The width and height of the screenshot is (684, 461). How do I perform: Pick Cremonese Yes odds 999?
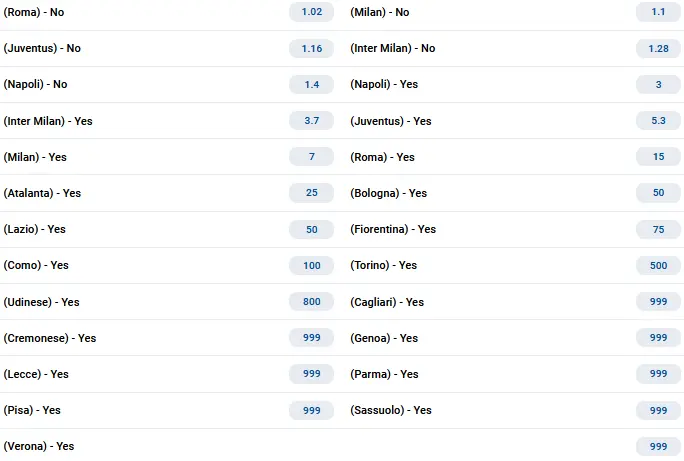tap(311, 338)
